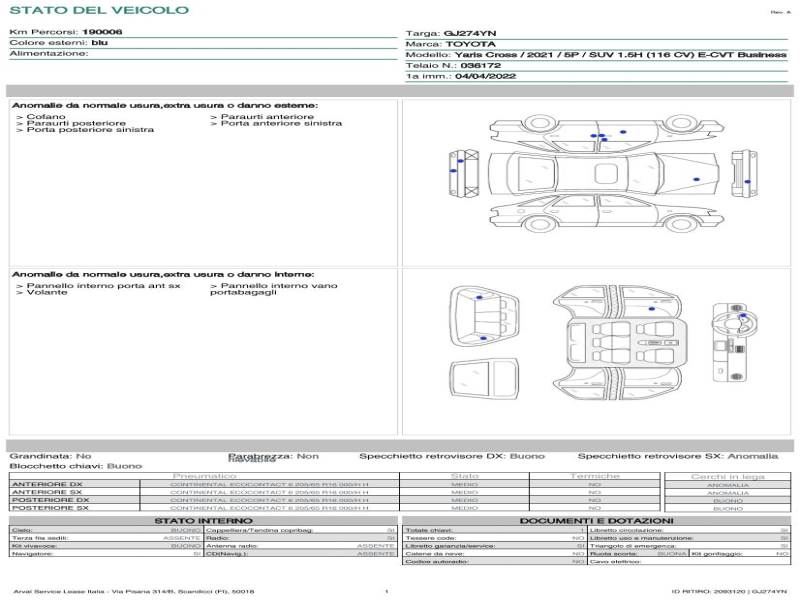Click the unmarked luggage cover diagram

tap(484, 379)
